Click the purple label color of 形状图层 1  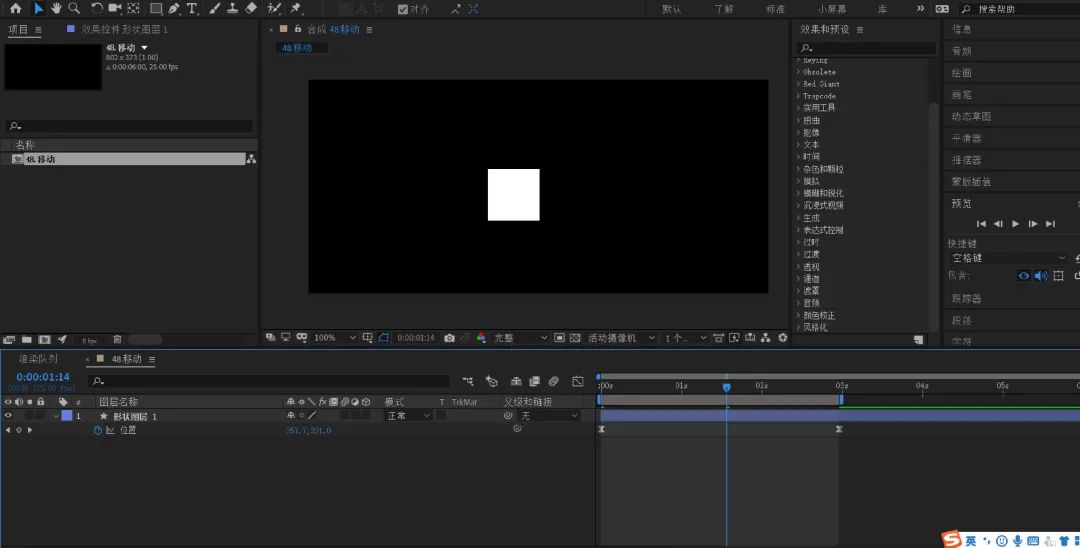(x=67, y=416)
